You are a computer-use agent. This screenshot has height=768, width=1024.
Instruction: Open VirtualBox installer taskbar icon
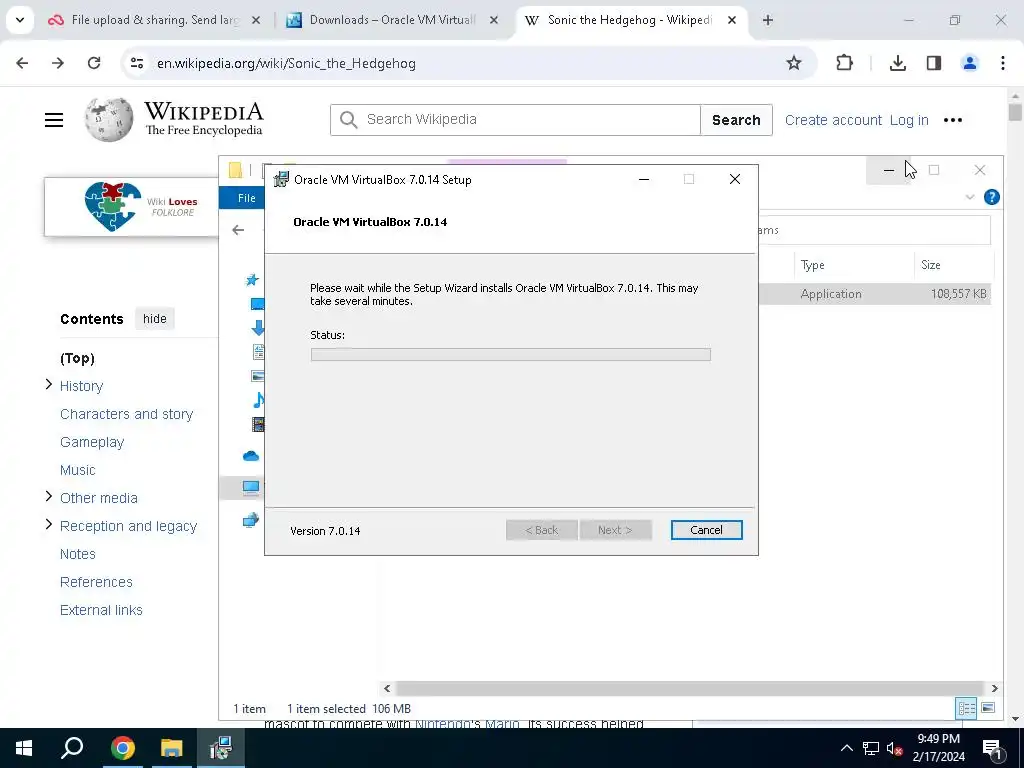coord(221,748)
